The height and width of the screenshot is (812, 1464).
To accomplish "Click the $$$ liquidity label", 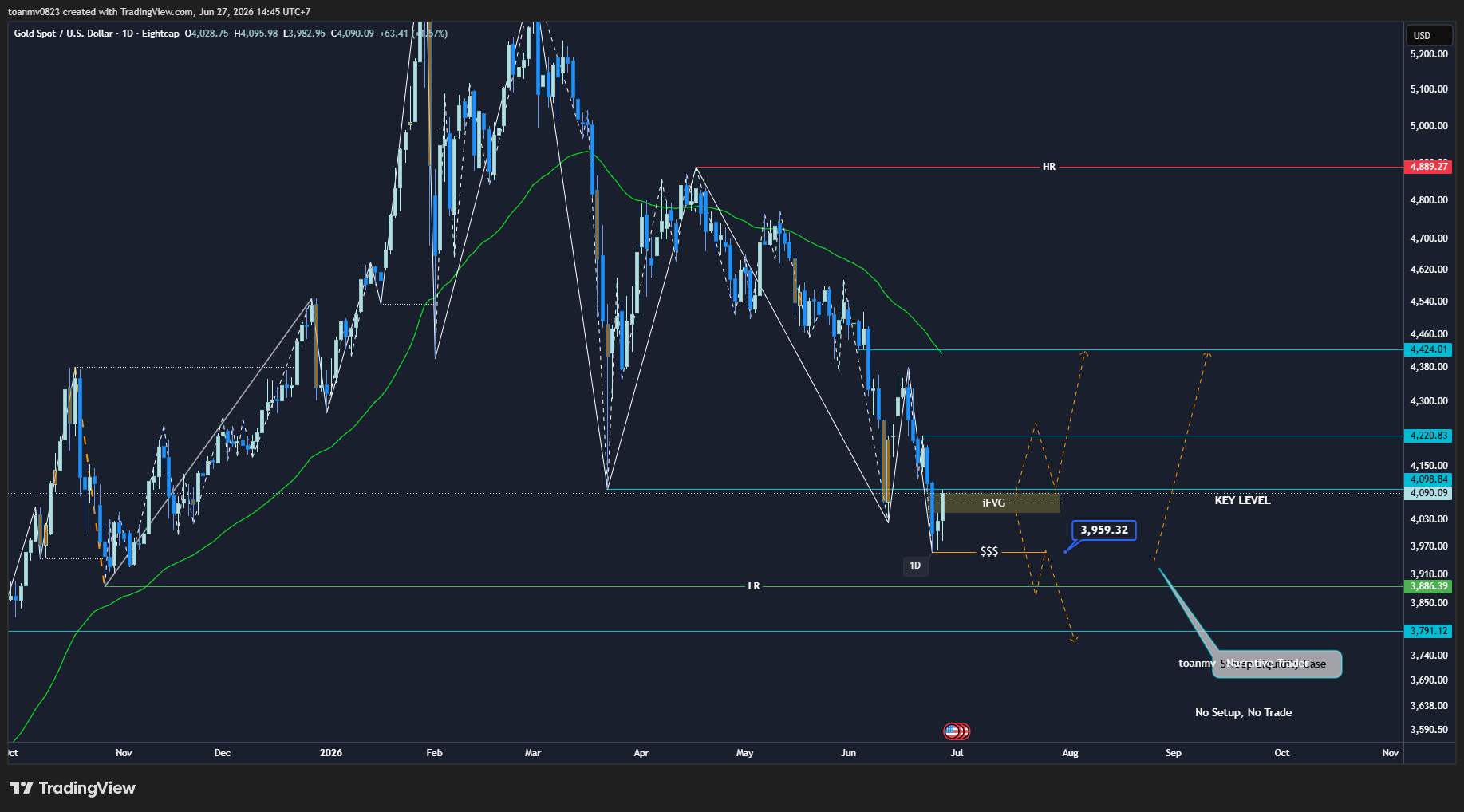I will 989,552.
